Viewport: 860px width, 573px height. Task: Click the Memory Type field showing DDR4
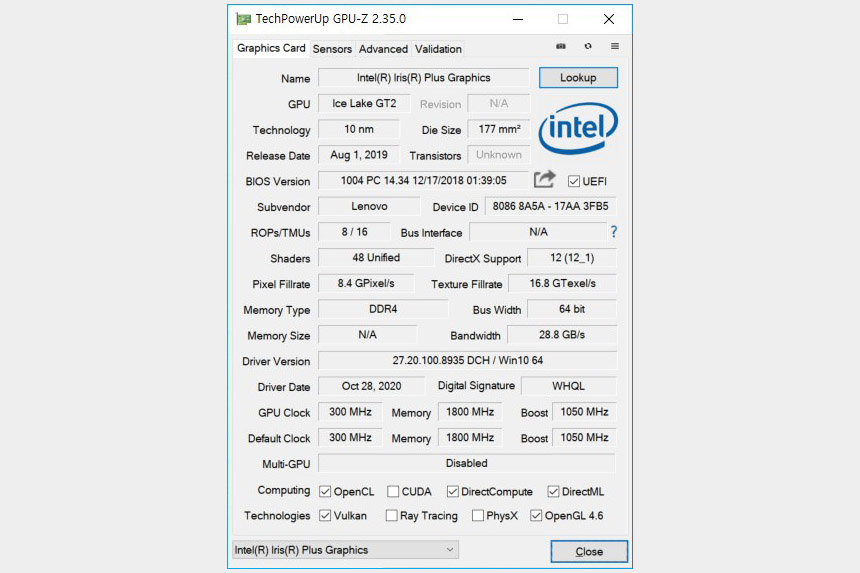(383, 309)
